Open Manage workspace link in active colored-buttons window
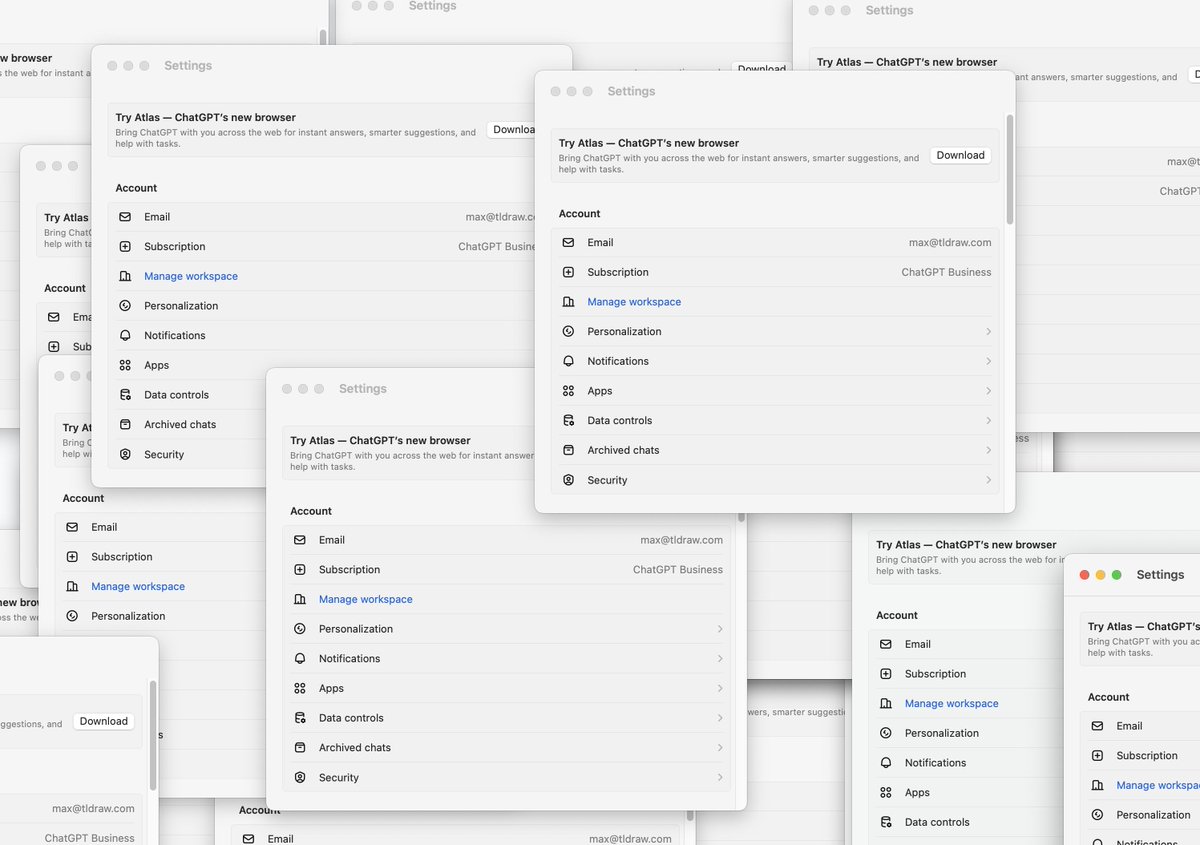 pyautogui.click(x=1158, y=785)
